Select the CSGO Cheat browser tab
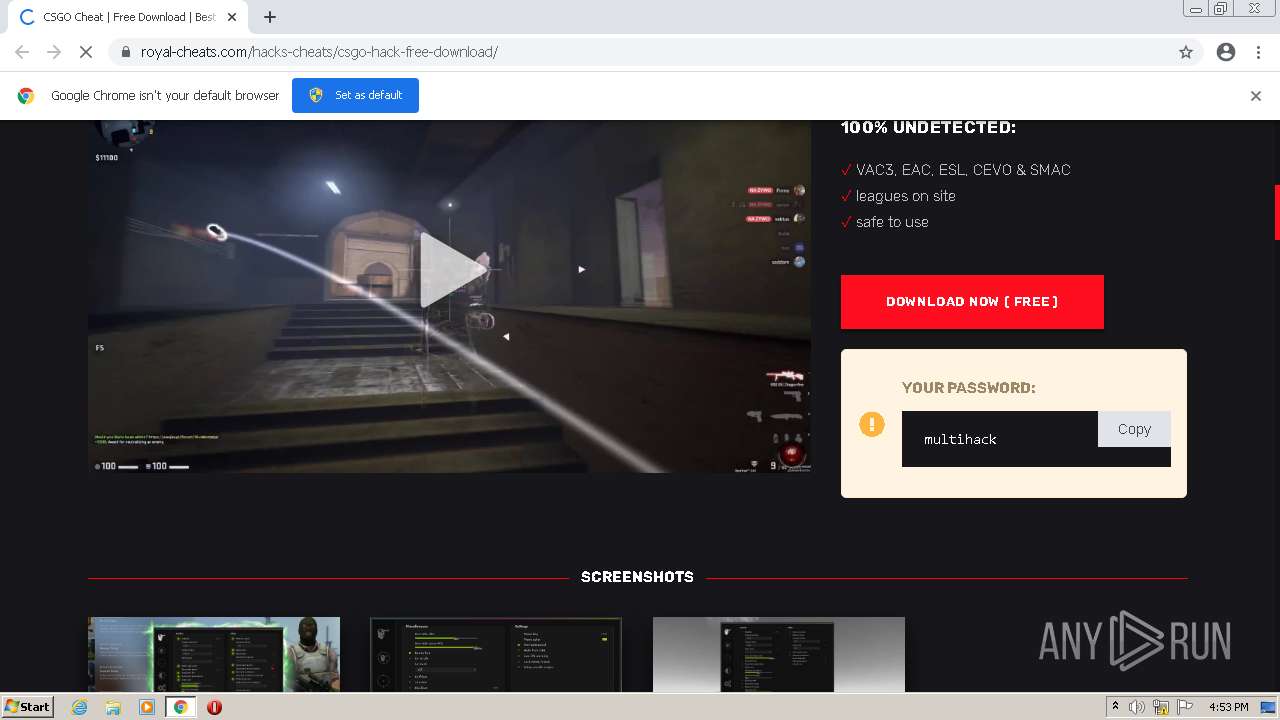The image size is (1280, 720). point(128,17)
